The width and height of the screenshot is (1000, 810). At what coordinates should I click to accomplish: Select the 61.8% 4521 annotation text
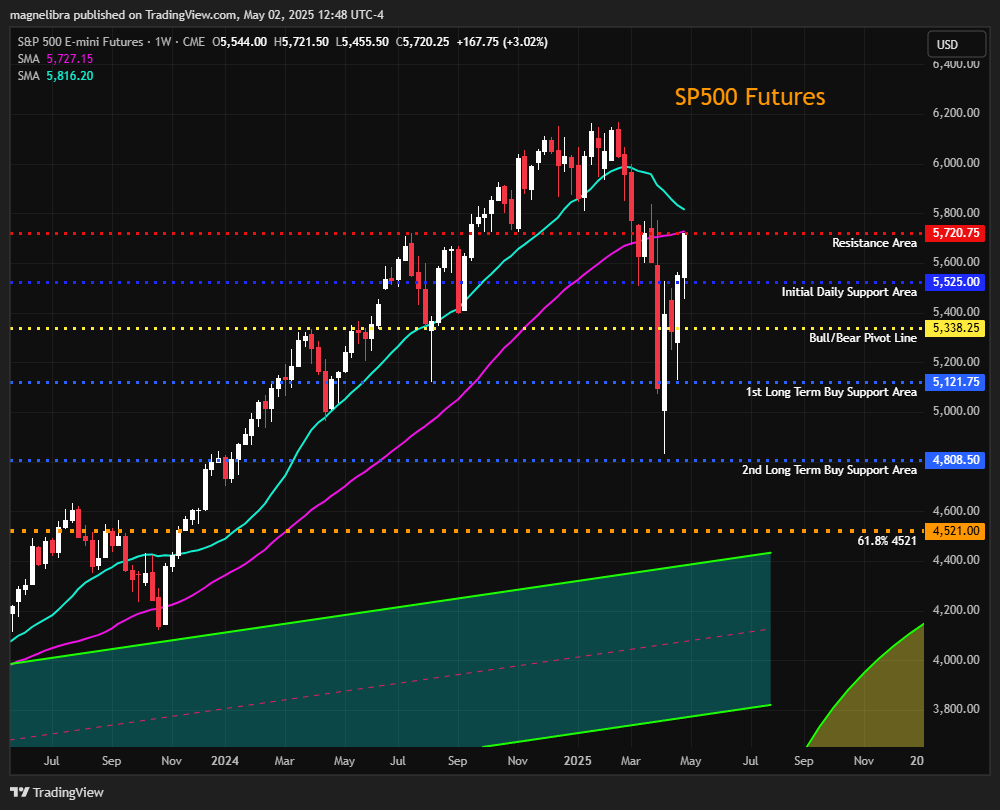click(887, 541)
